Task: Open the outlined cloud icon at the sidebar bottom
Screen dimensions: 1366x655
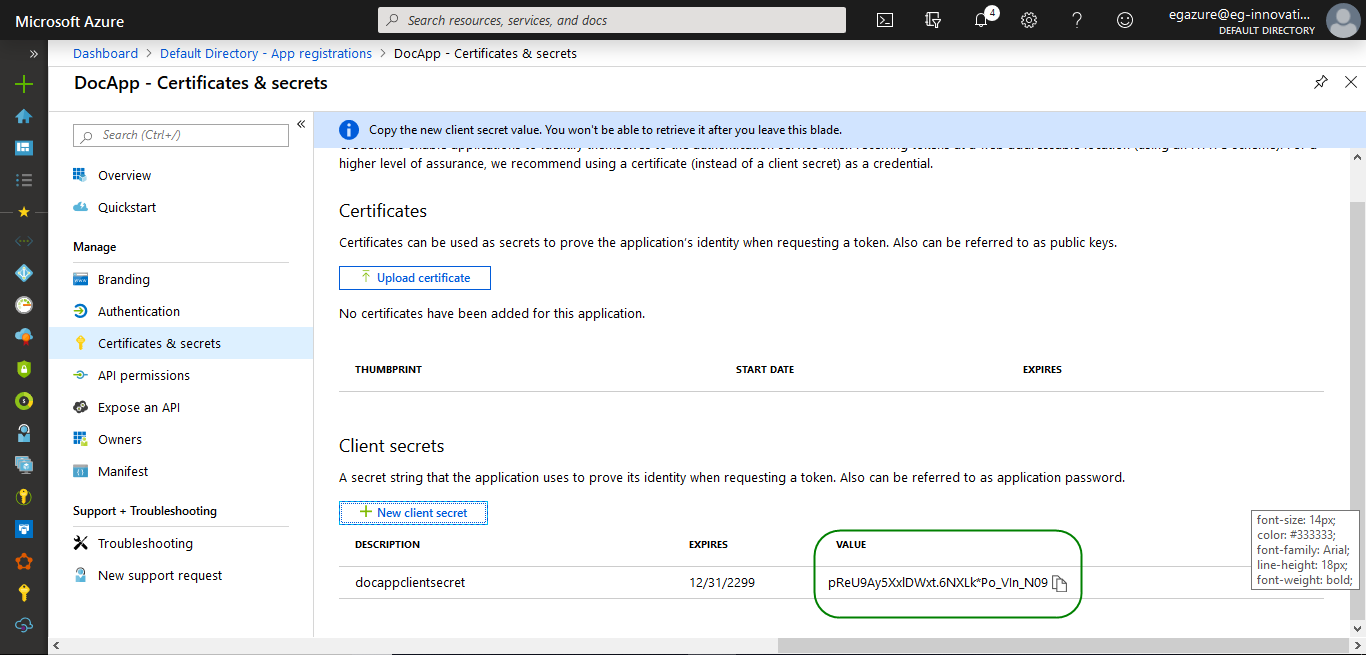Action: (24, 625)
